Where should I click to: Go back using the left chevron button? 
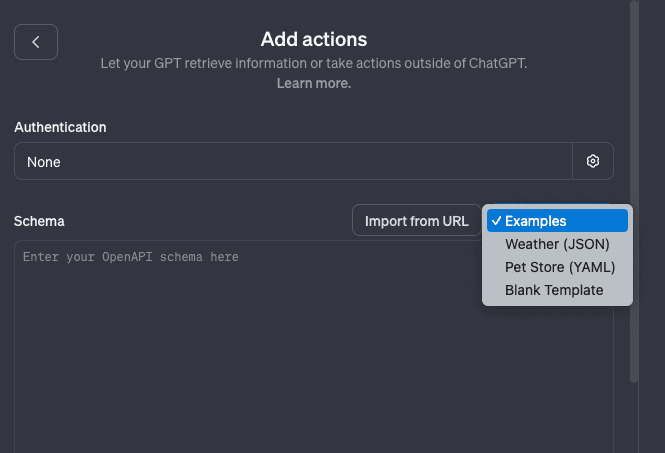coord(36,42)
